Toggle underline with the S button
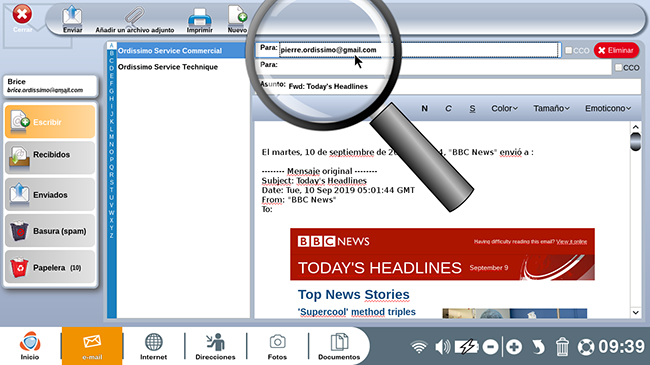Viewport: 650px width, 365px height. click(472, 108)
